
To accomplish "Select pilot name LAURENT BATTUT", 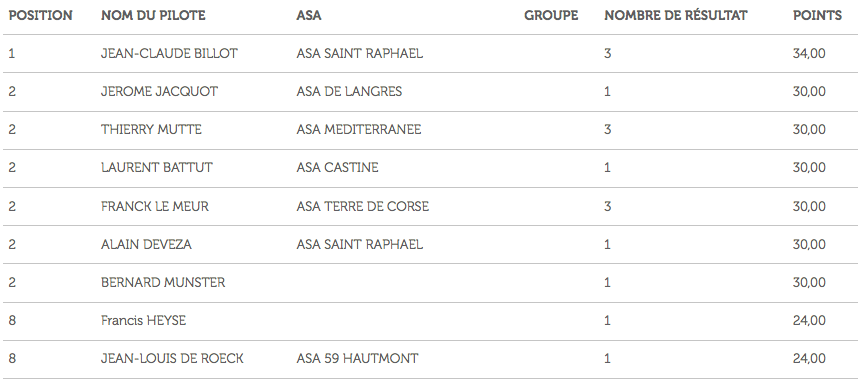I will 156,168.
